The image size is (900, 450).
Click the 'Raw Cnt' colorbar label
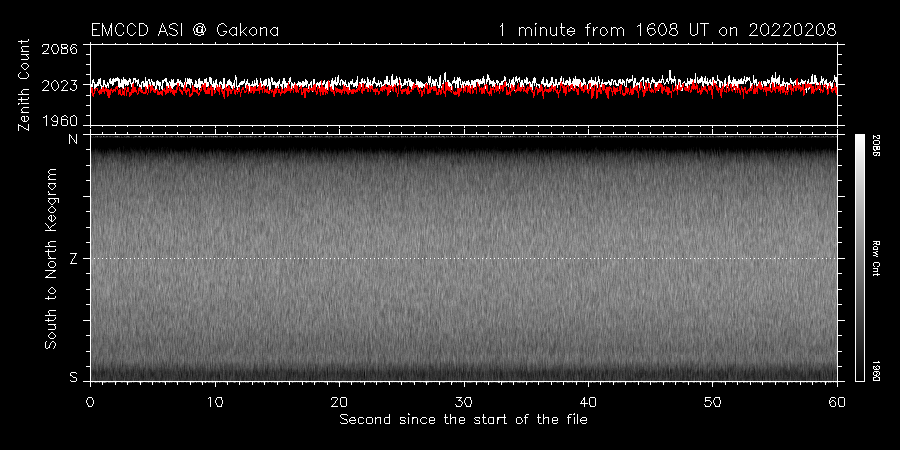pos(876,258)
